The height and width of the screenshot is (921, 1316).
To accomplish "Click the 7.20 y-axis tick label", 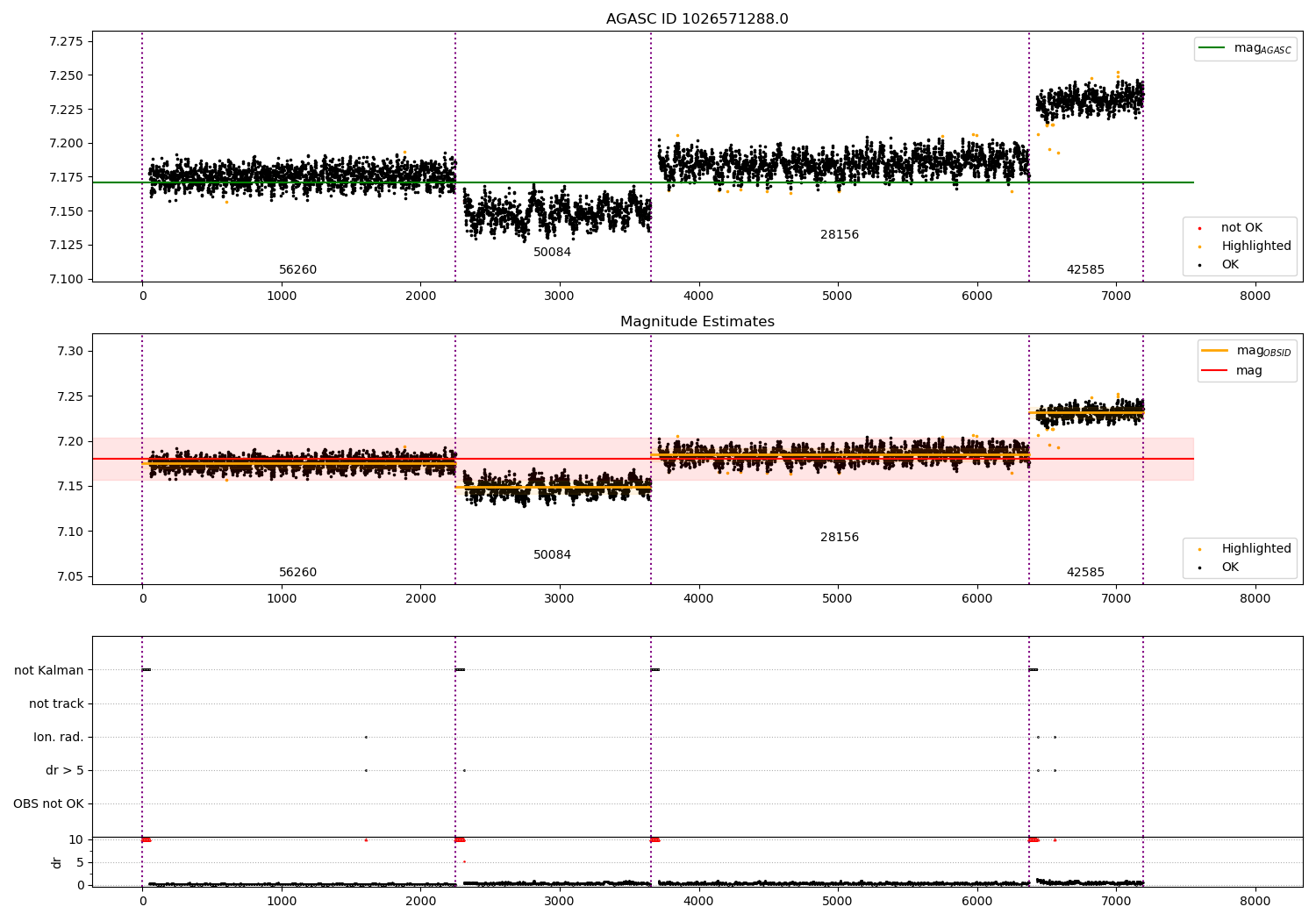I will click(x=70, y=441).
